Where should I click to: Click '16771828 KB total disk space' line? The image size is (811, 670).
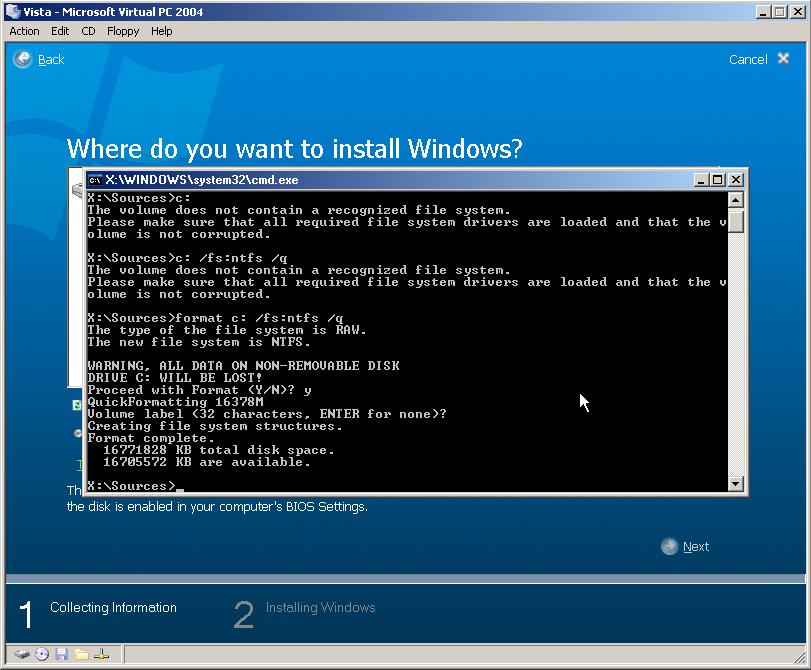point(219,450)
